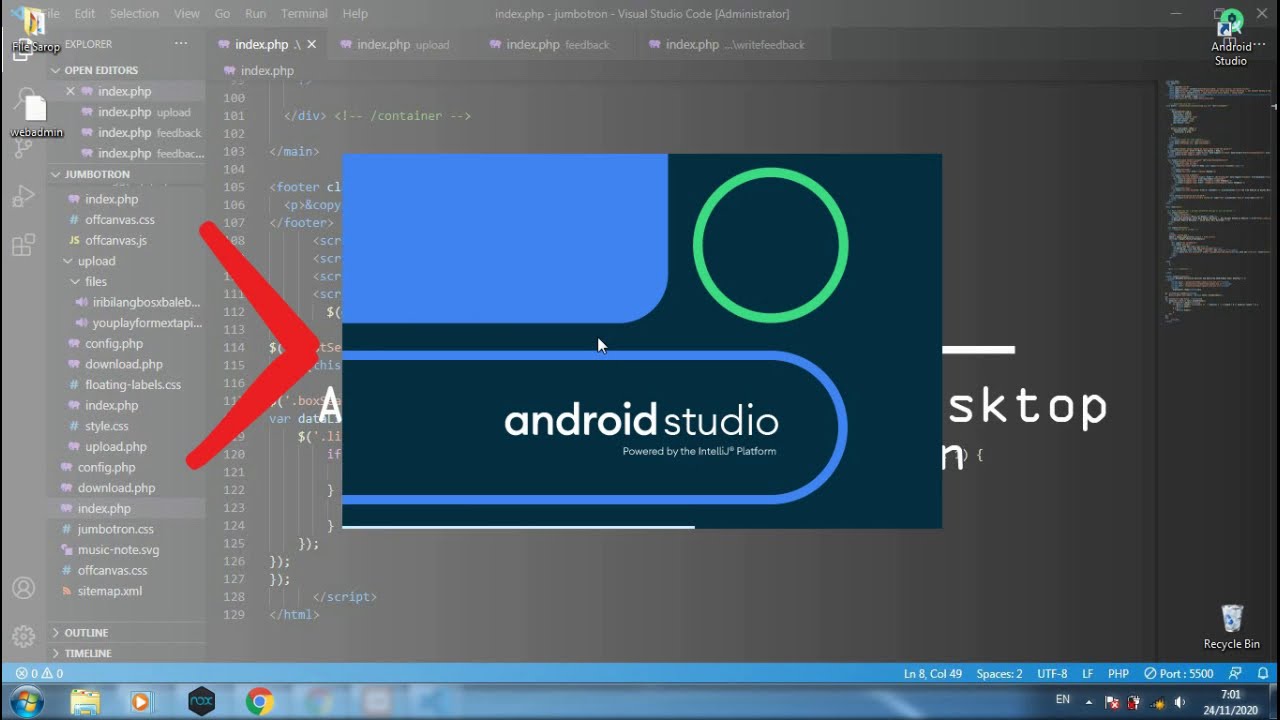Select UTF-8 encoding in the status bar
This screenshot has height=720, width=1280.
coord(1052,674)
